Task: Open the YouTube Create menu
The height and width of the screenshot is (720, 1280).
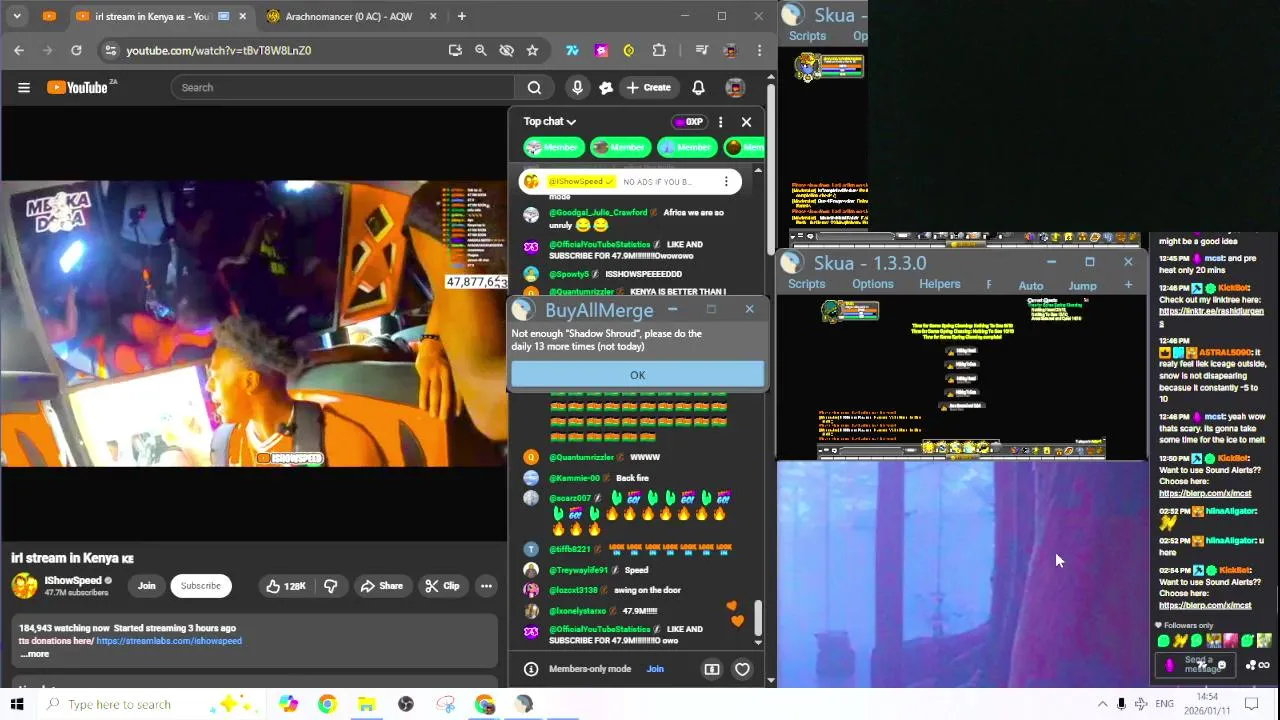Action: (x=648, y=87)
